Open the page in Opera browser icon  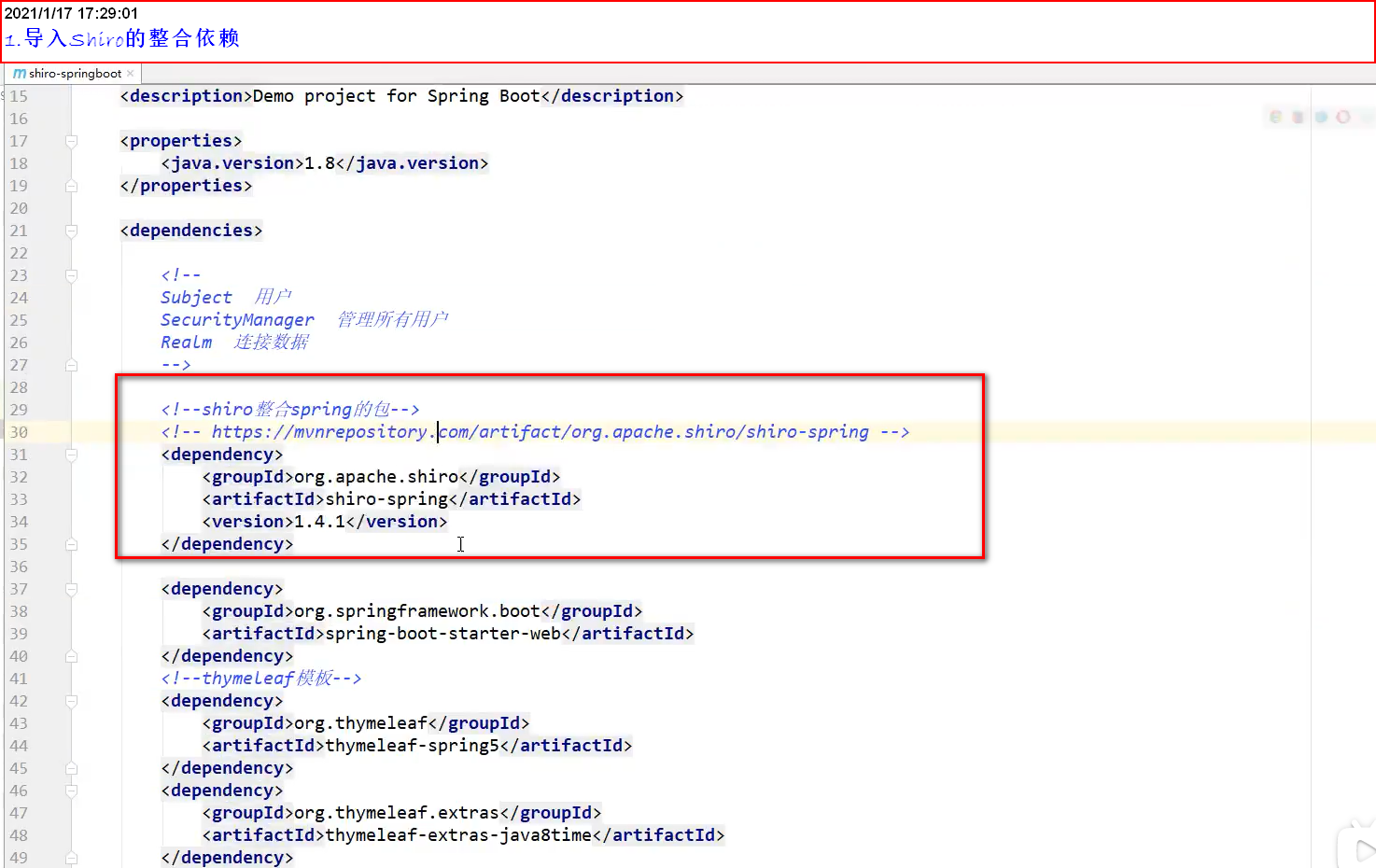[x=1342, y=117]
